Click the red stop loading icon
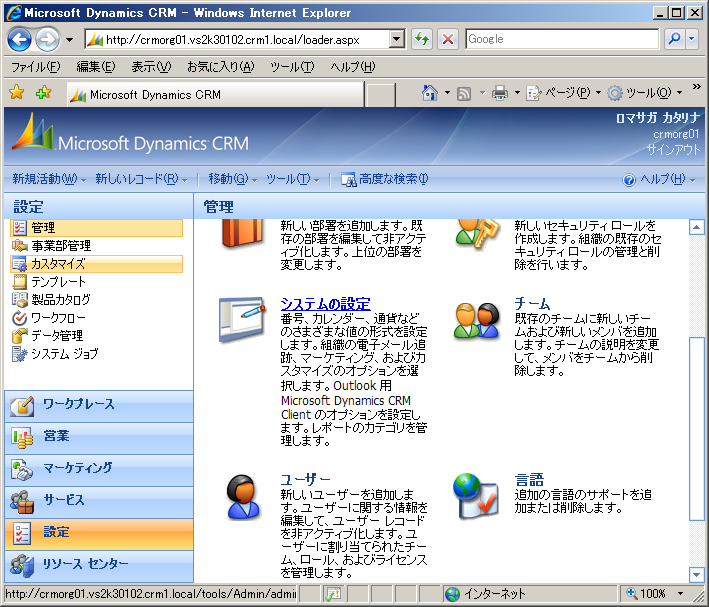This screenshot has height=607, width=709. coord(448,40)
